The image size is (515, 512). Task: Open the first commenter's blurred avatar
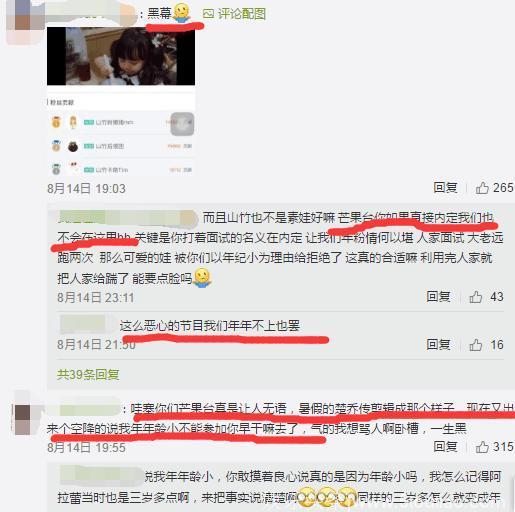tap(25, 22)
